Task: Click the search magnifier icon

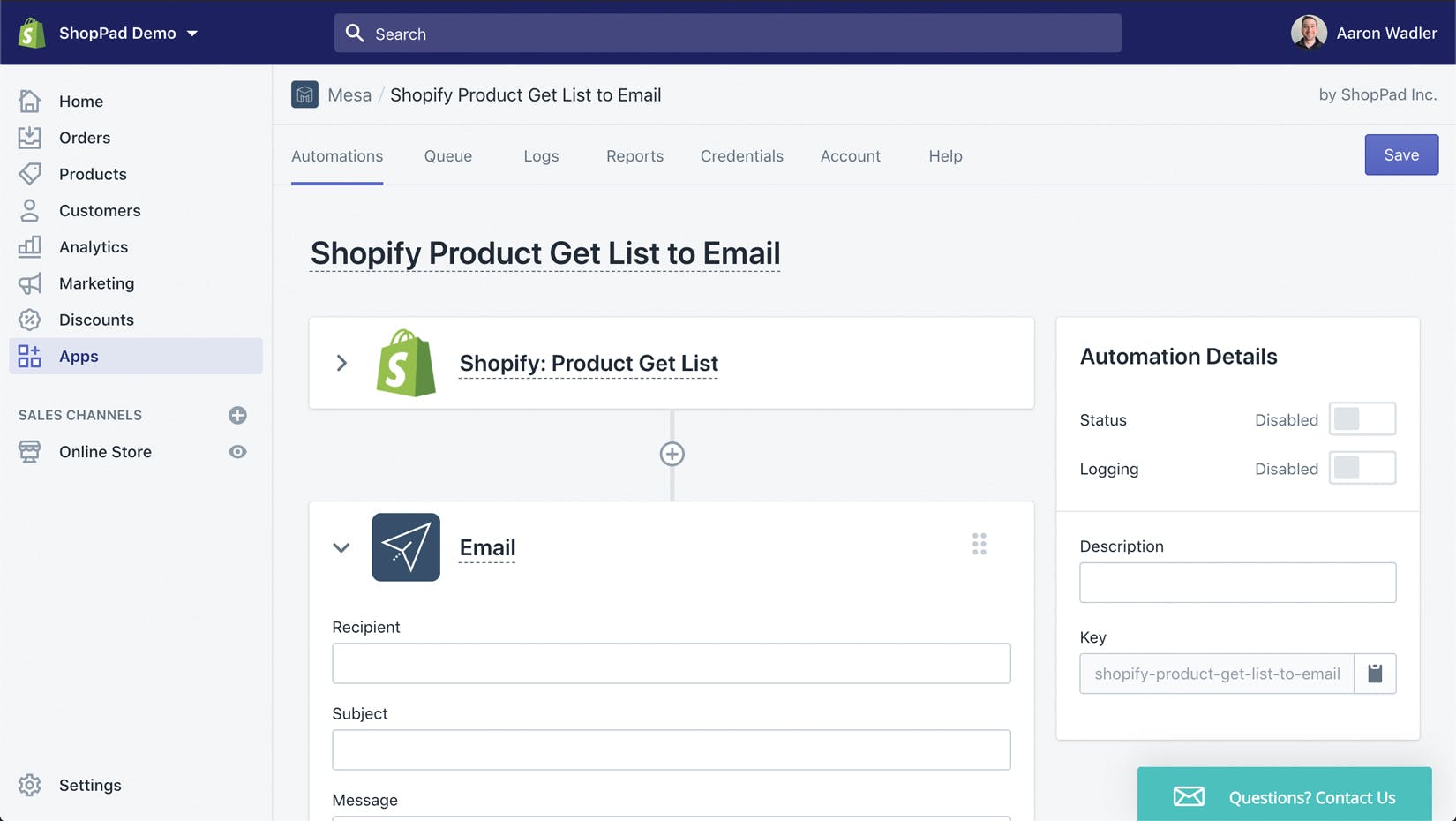Action: 355,34
